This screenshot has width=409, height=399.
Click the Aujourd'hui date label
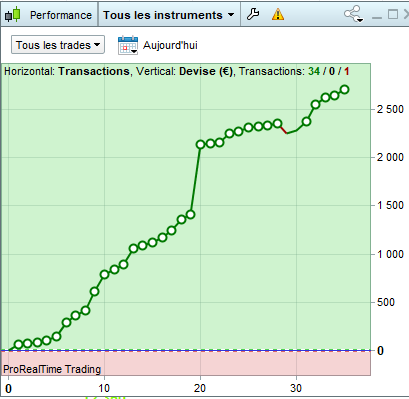click(x=170, y=45)
